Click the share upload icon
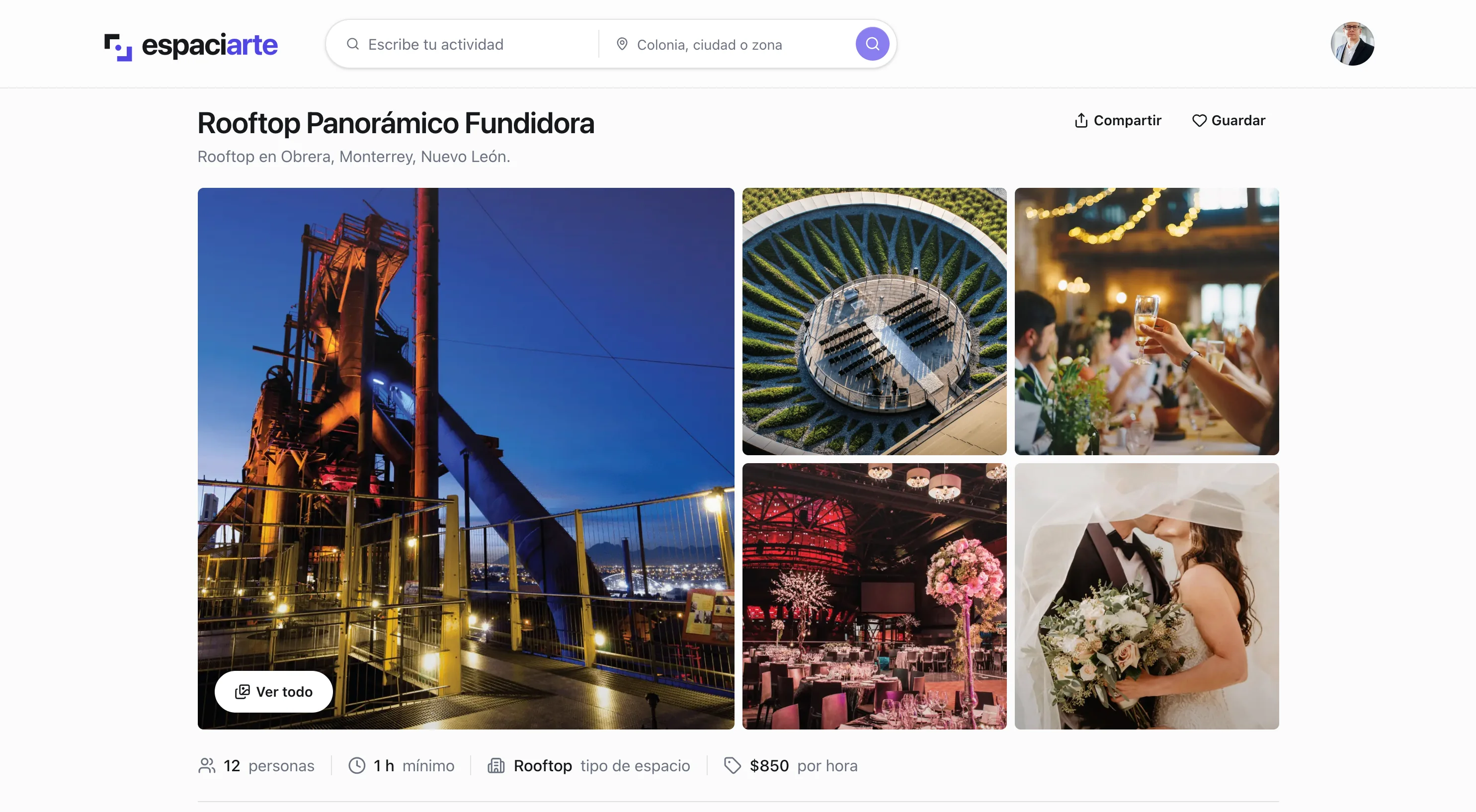1476x812 pixels. pyautogui.click(x=1080, y=120)
